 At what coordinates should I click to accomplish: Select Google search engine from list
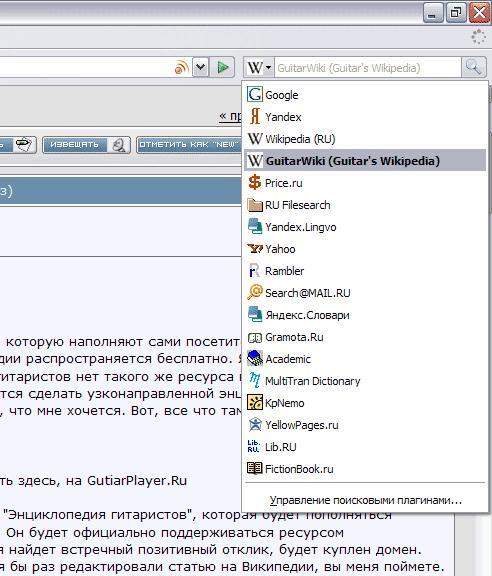pyautogui.click(x=365, y=95)
